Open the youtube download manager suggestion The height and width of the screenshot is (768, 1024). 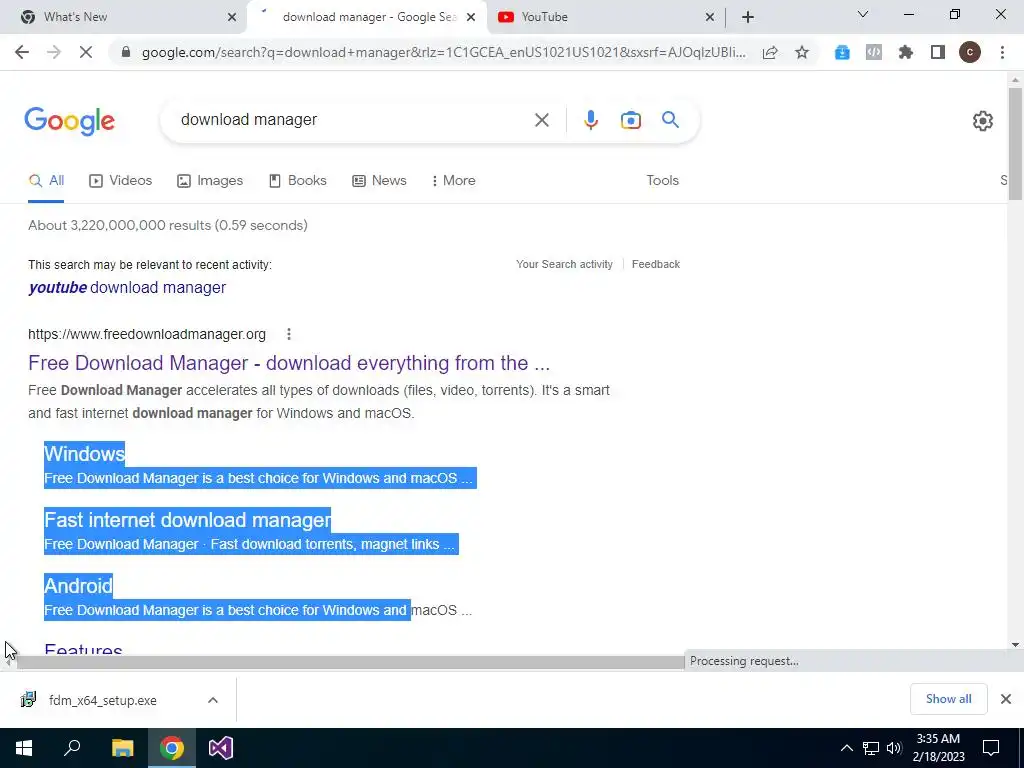tap(127, 288)
